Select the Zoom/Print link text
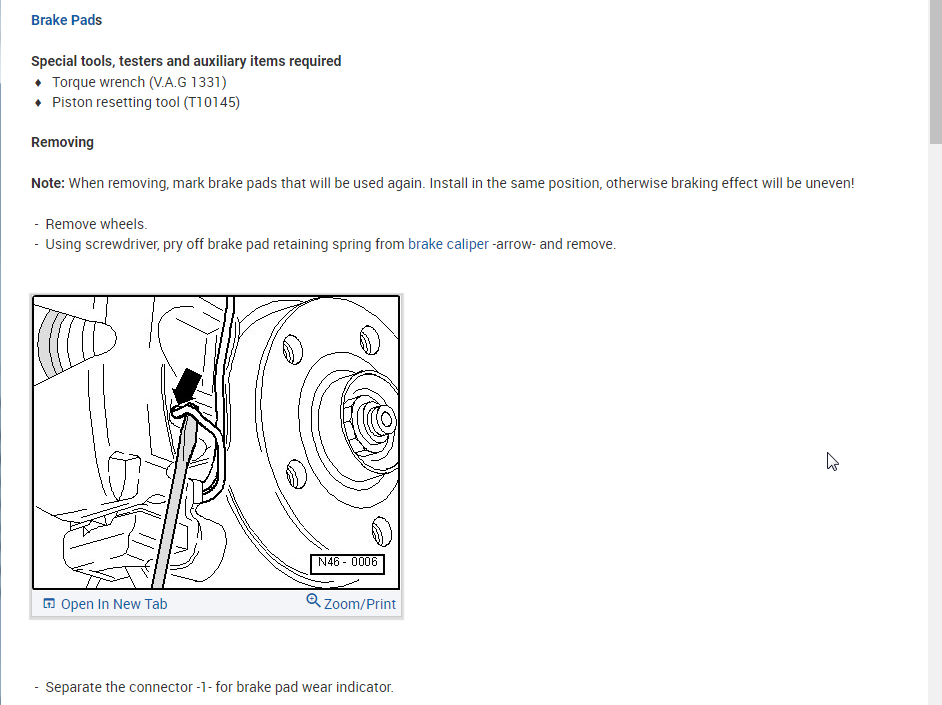Viewport: 942px width, 705px height. 360,604
